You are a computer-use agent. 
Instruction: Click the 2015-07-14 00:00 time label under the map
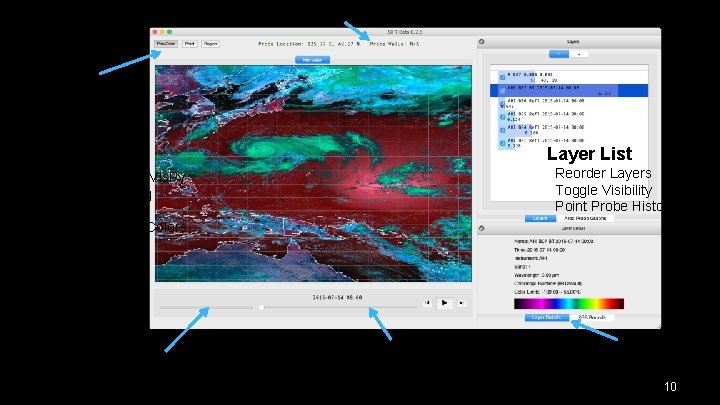337,298
